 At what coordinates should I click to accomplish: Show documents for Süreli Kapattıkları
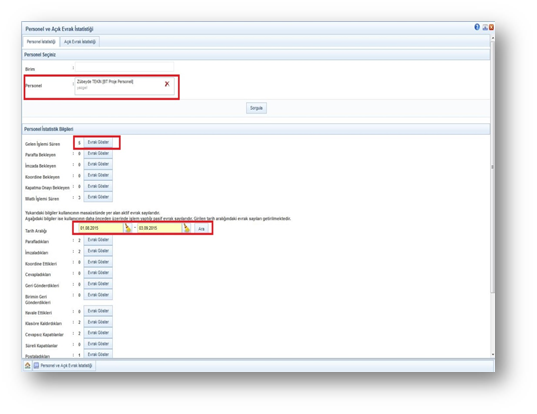[98, 344]
